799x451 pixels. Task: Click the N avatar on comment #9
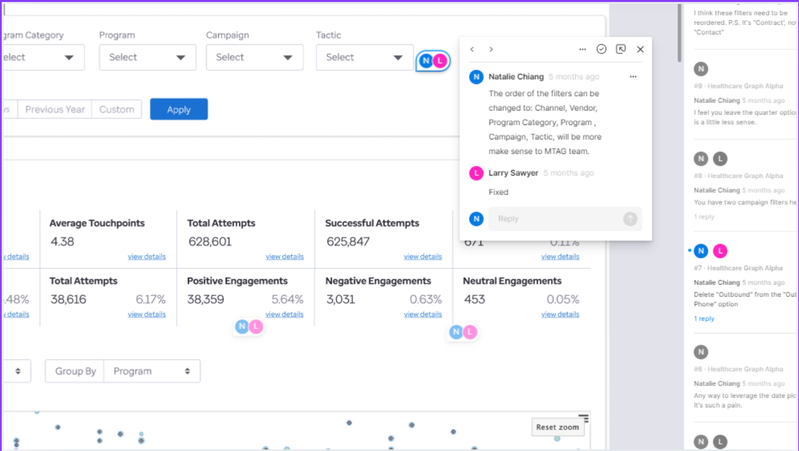(701, 69)
